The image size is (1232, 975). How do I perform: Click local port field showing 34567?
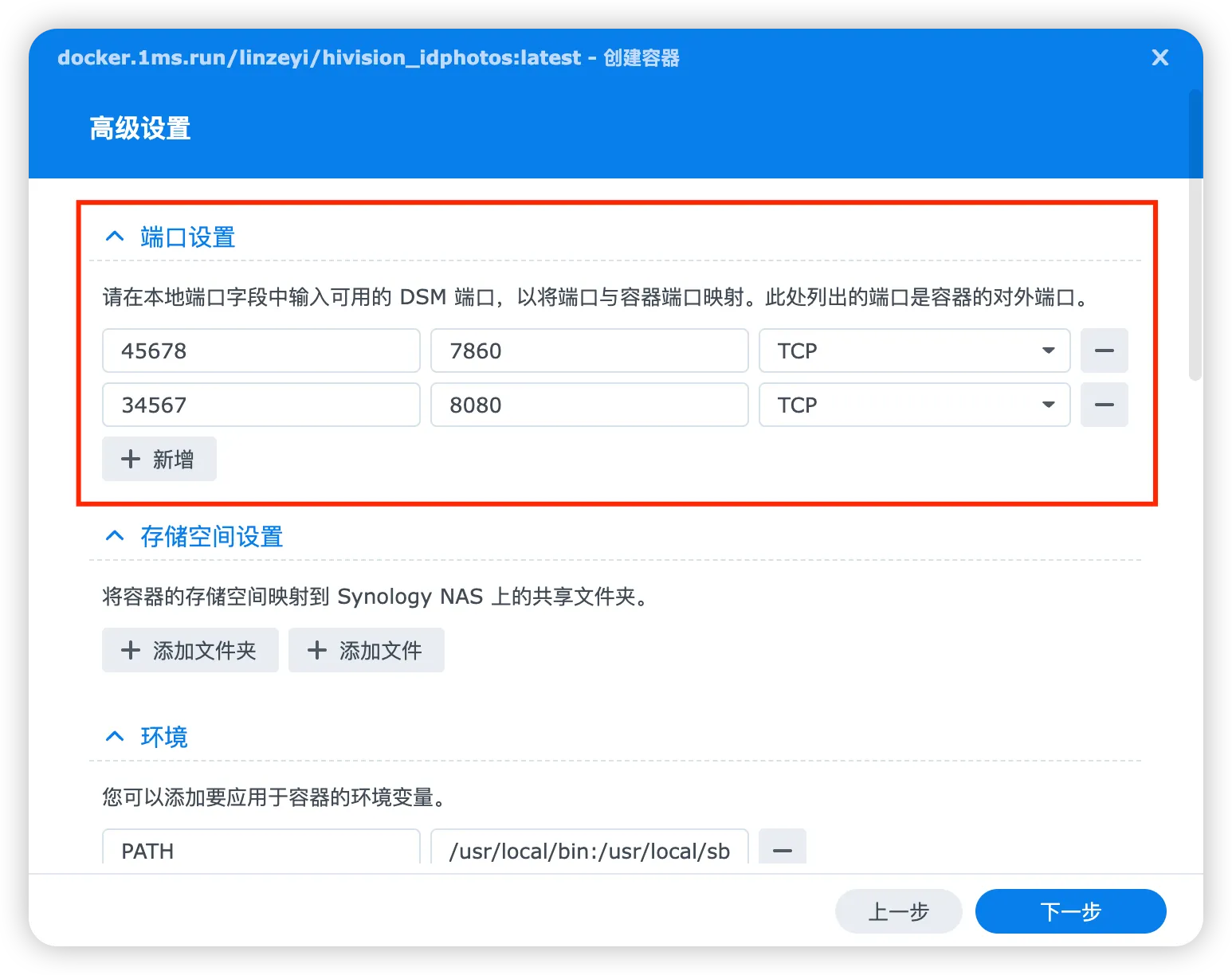pos(261,405)
